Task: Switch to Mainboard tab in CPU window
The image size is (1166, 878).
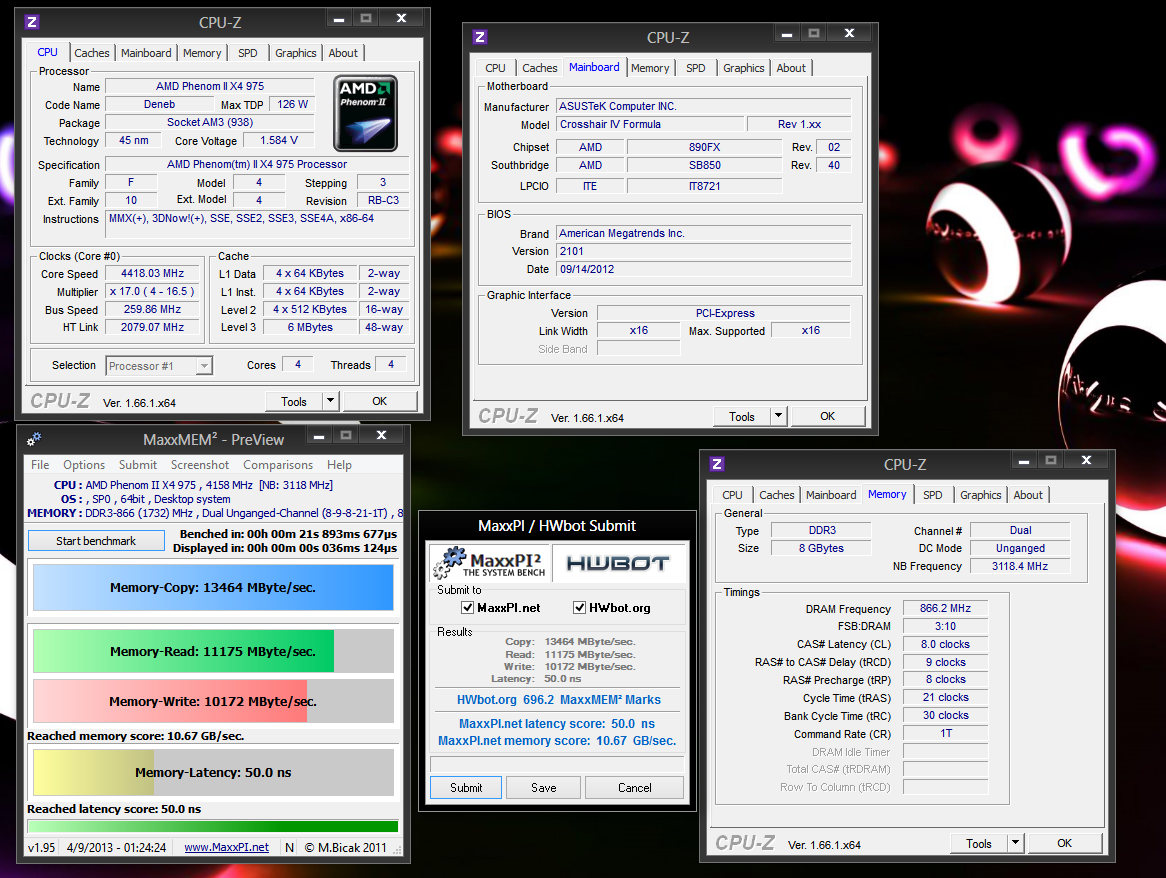Action: [146, 53]
